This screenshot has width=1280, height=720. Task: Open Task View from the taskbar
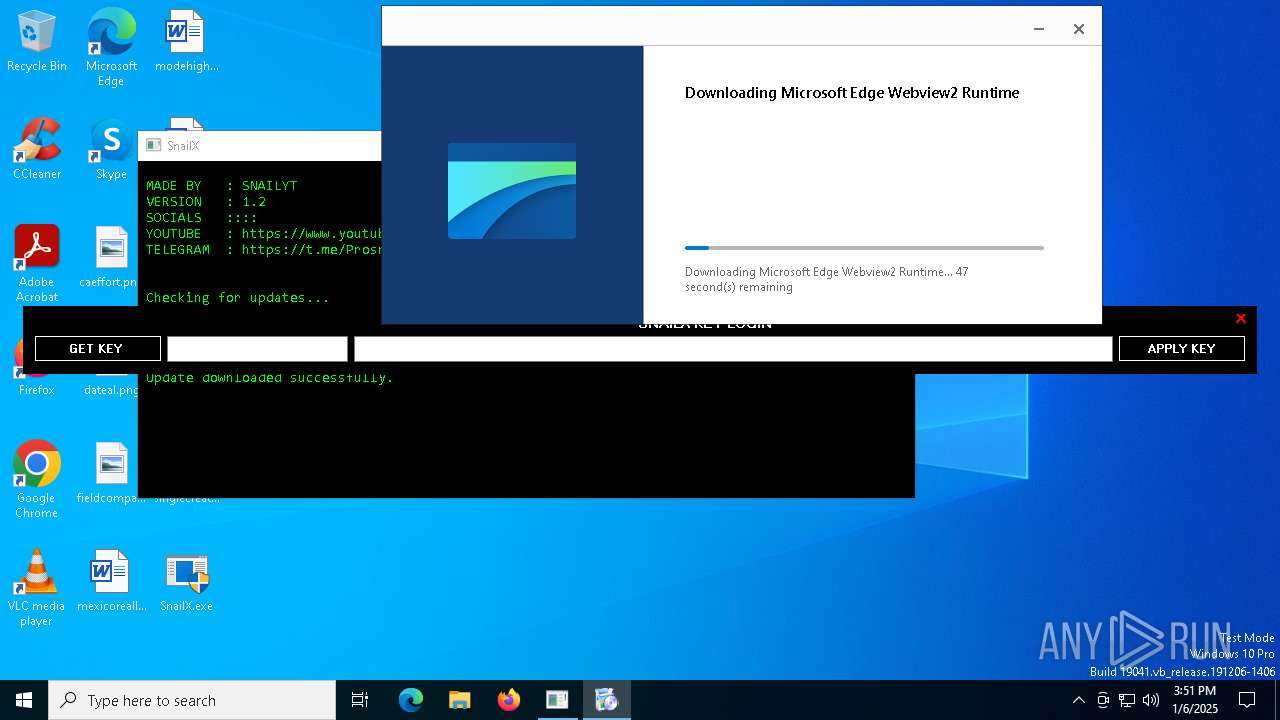pyautogui.click(x=360, y=700)
